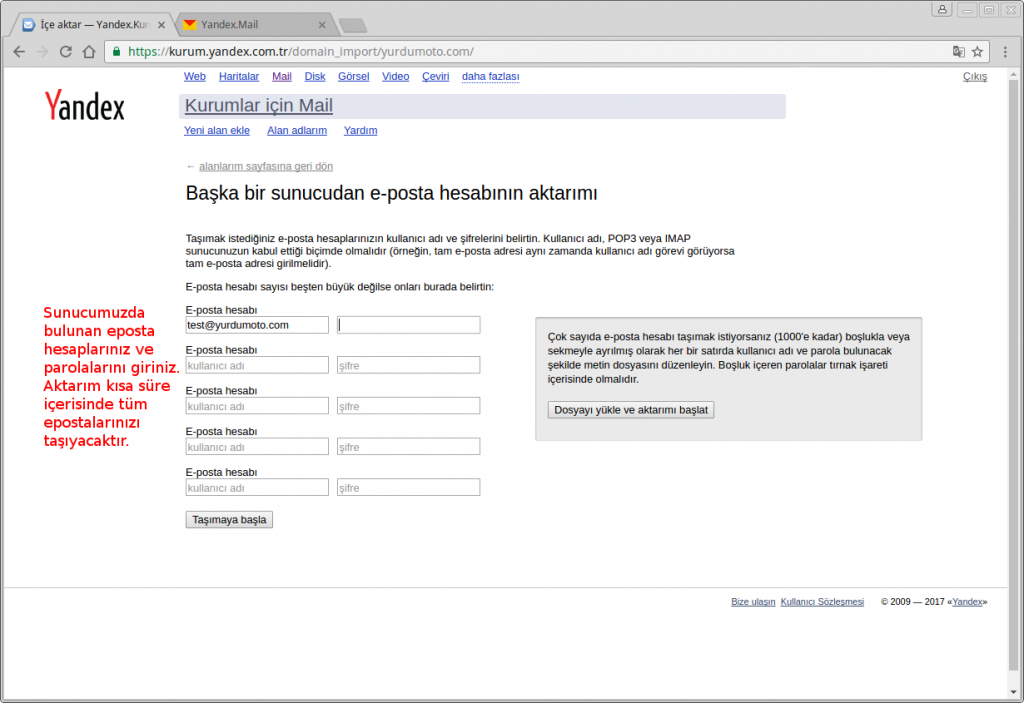Bookmark this page with the star icon
The image size is (1024, 703).
tap(978, 52)
